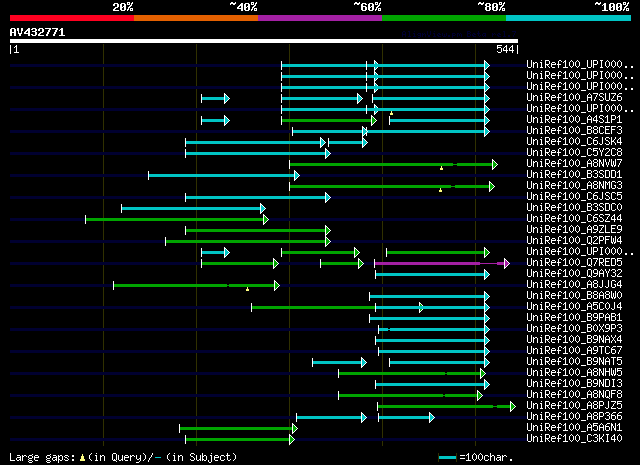The height and width of the screenshot is (465, 640).
Task: Select the UniRef100_A5A6N1 label
Action: coord(574,428)
